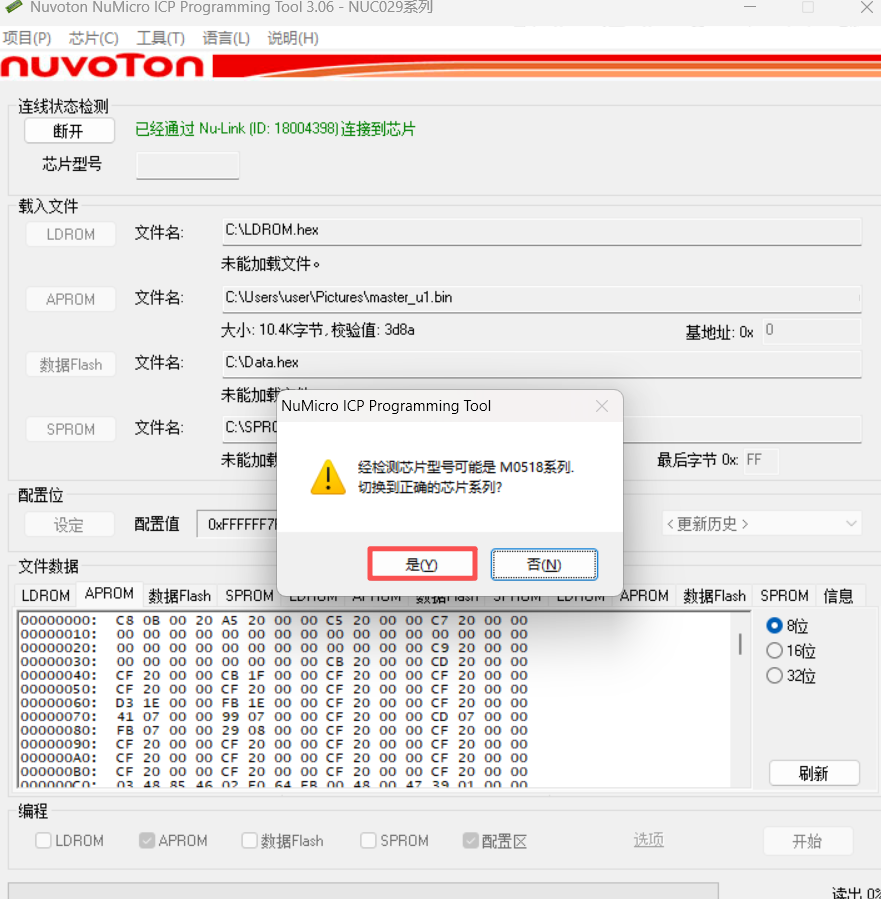Toggle the LDROM programming checkbox

pyautogui.click(x=44, y=841)
